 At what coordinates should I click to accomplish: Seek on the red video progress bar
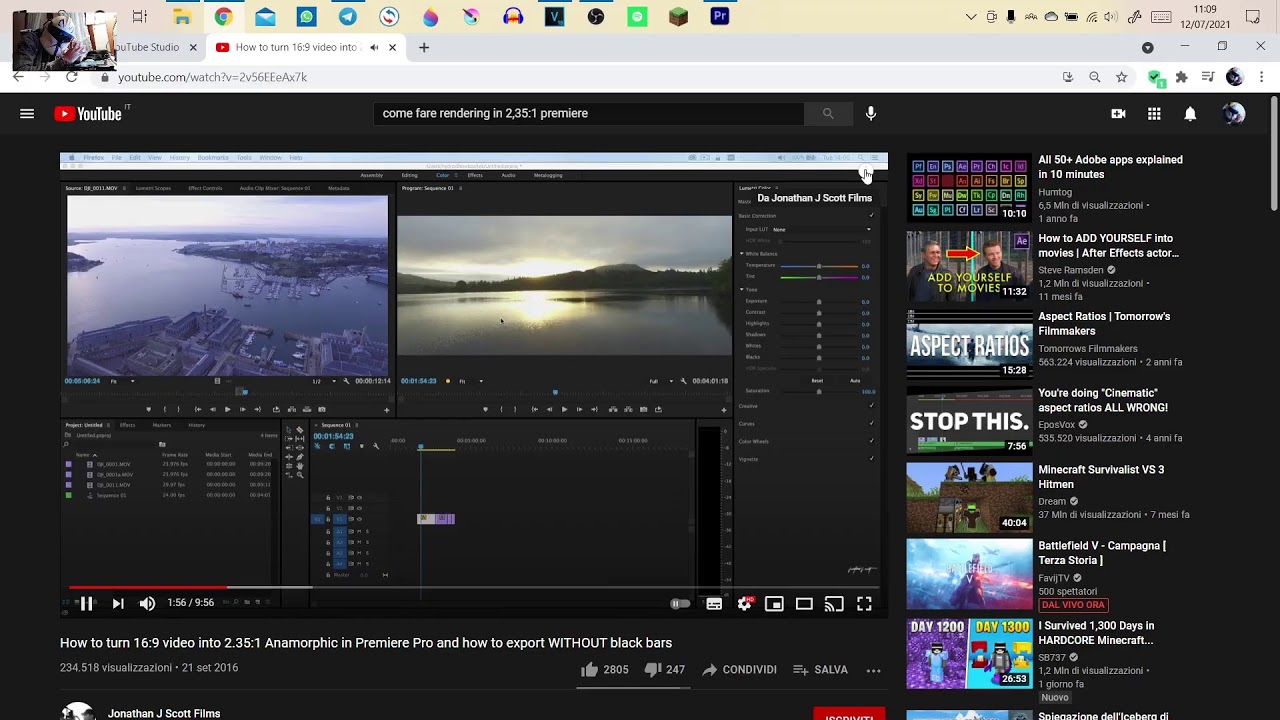click(x=148, y=587)
